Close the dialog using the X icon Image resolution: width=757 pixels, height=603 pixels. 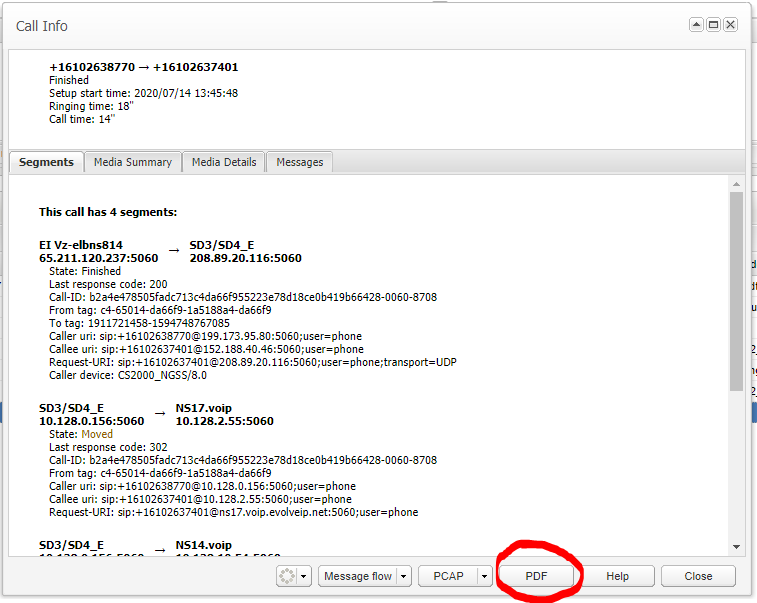(731, 25)
